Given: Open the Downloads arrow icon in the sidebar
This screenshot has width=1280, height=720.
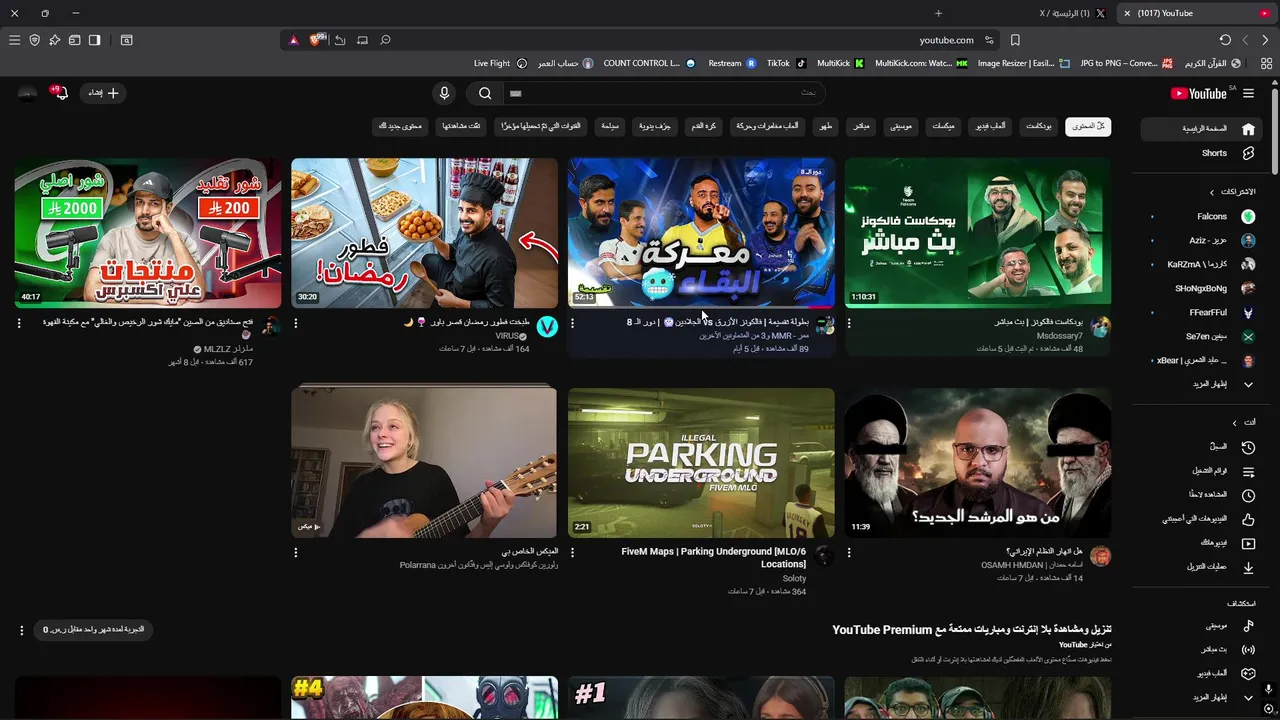Looking at the screenshot, I should tap(1248, 567).
